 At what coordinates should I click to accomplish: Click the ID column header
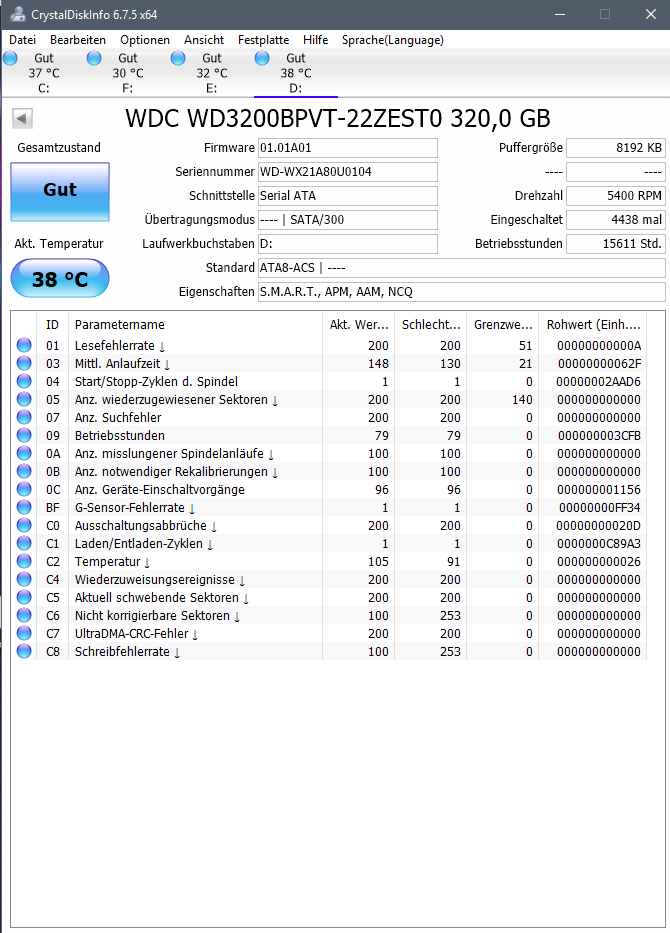point(52,324)
